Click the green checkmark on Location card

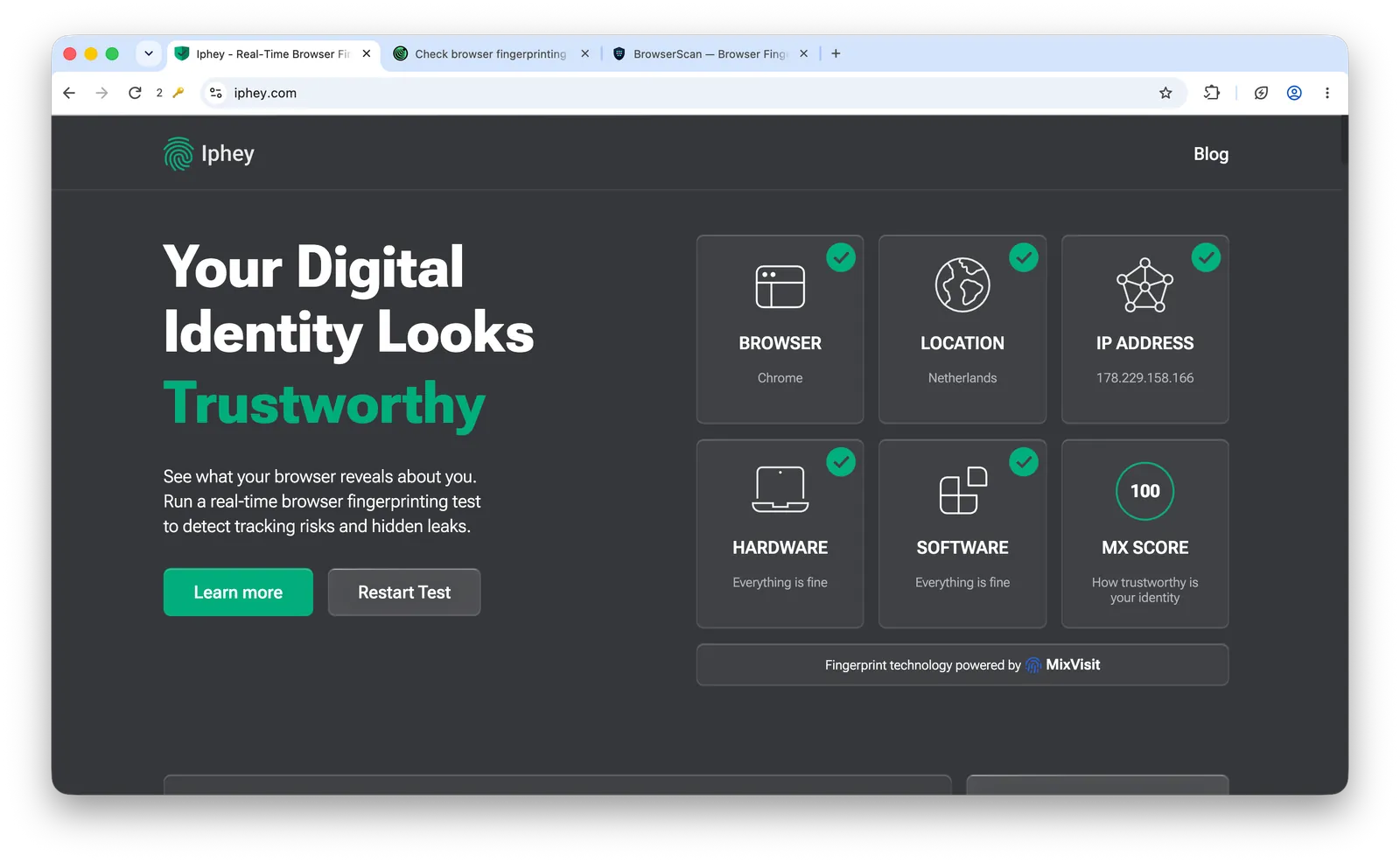point(1024,257)
